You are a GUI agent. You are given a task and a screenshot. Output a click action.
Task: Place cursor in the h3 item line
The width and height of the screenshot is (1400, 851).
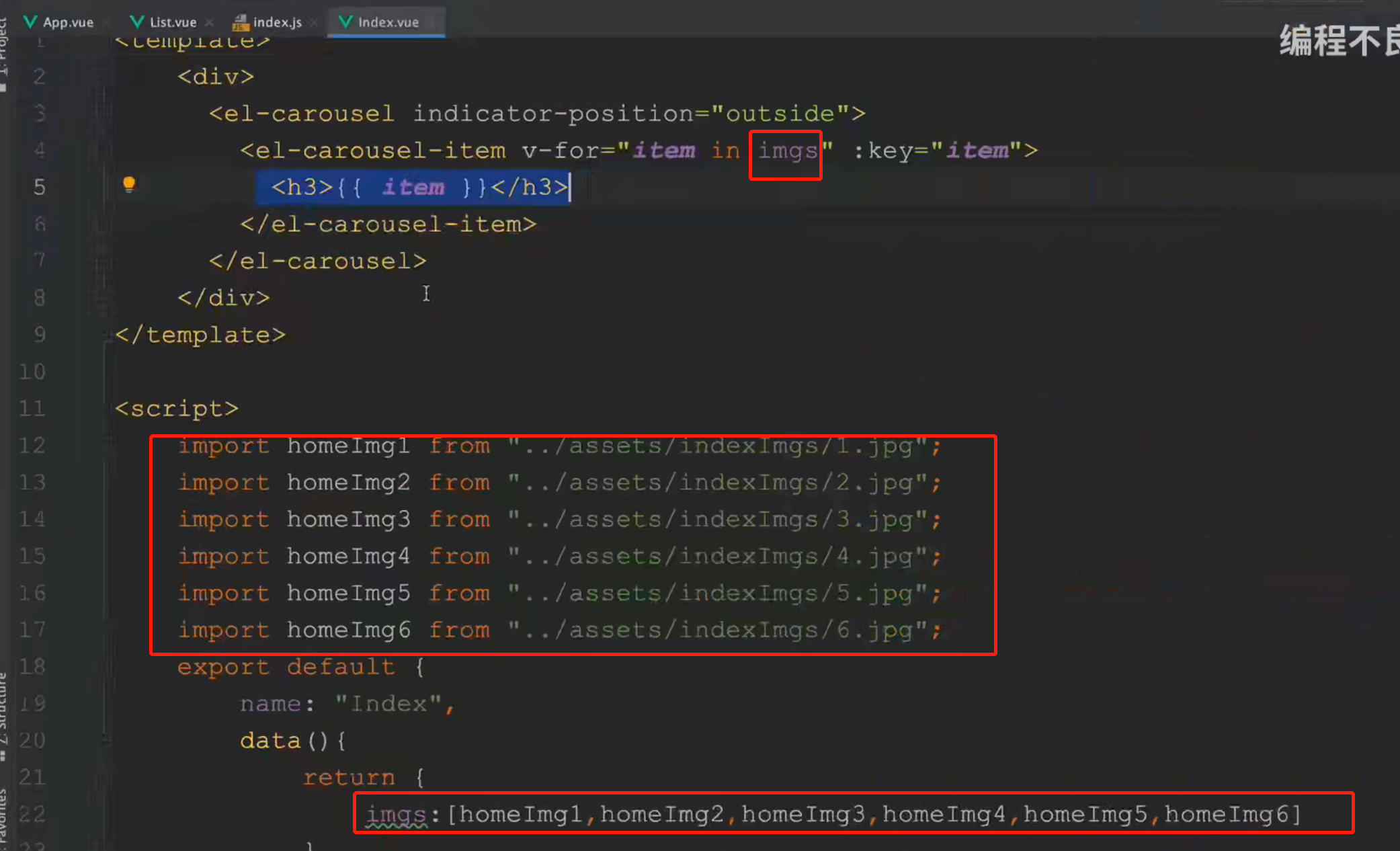pyautogui.click(x=413, y=187)
